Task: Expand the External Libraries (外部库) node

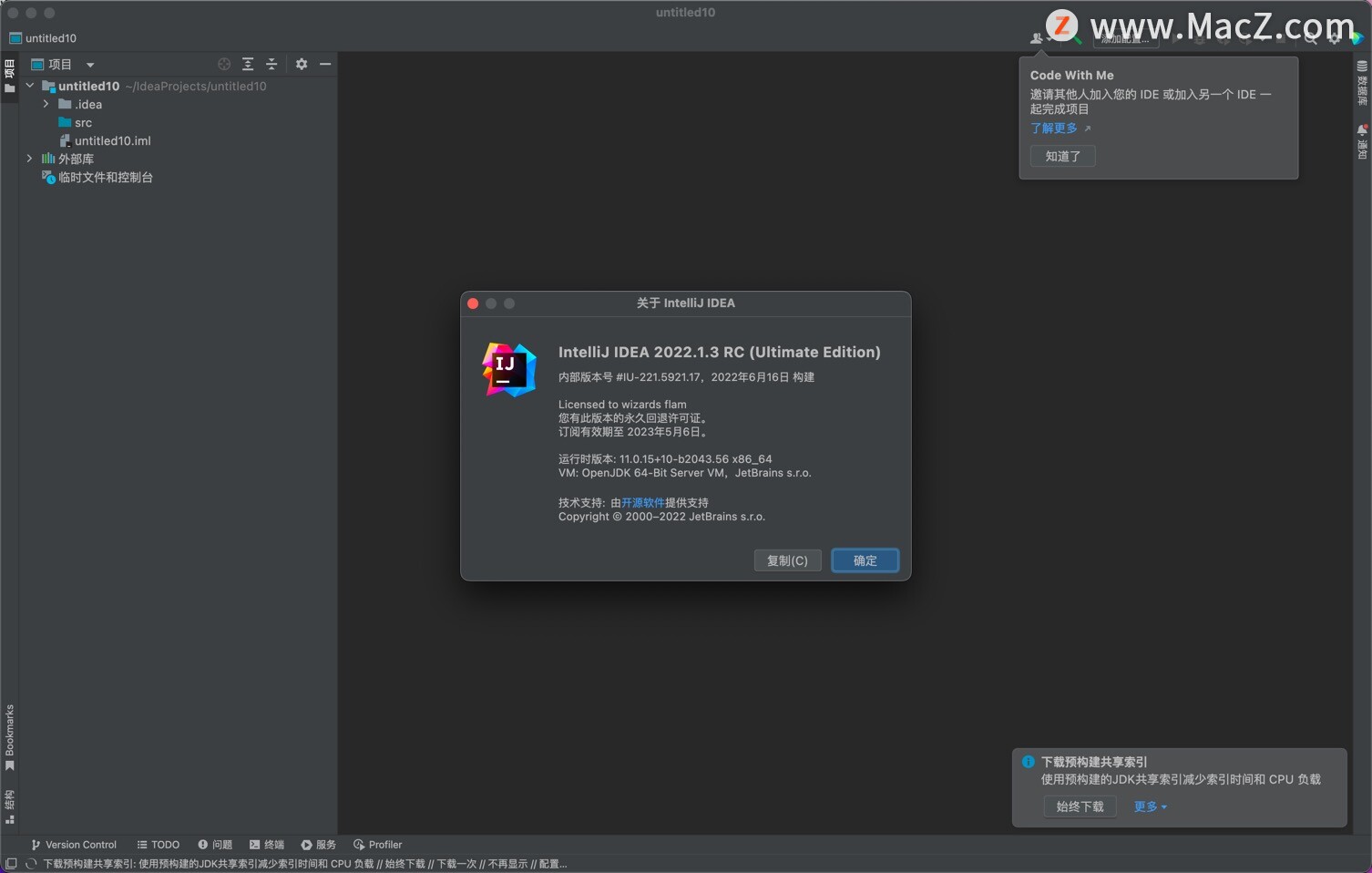Action: 30,159
